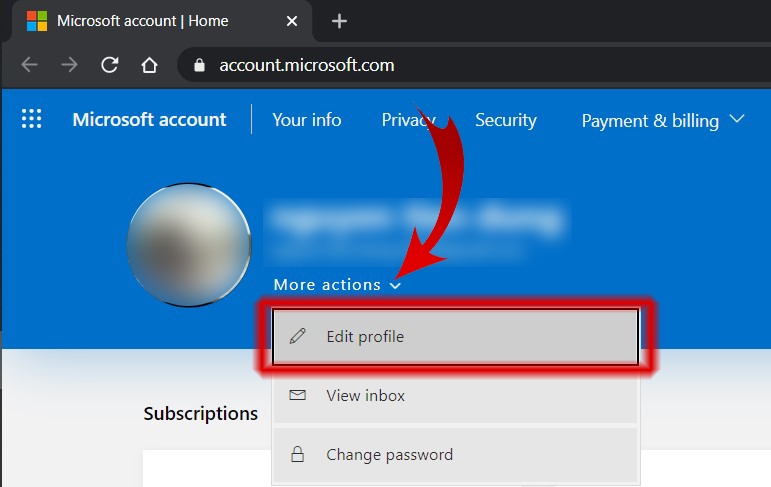Go to the browser home page icon

click(149, 64)
